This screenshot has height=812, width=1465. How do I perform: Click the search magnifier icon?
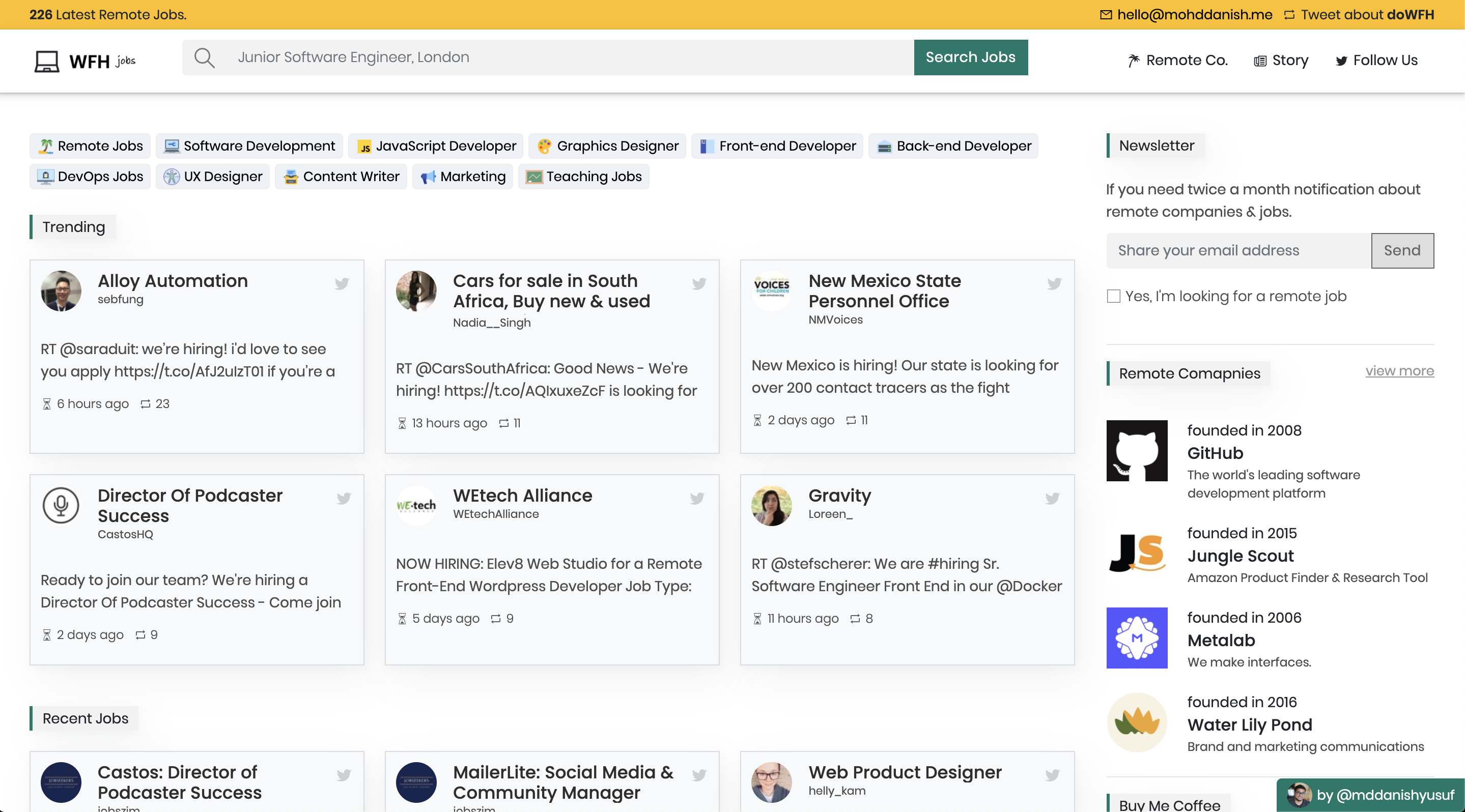click(205, 57)
